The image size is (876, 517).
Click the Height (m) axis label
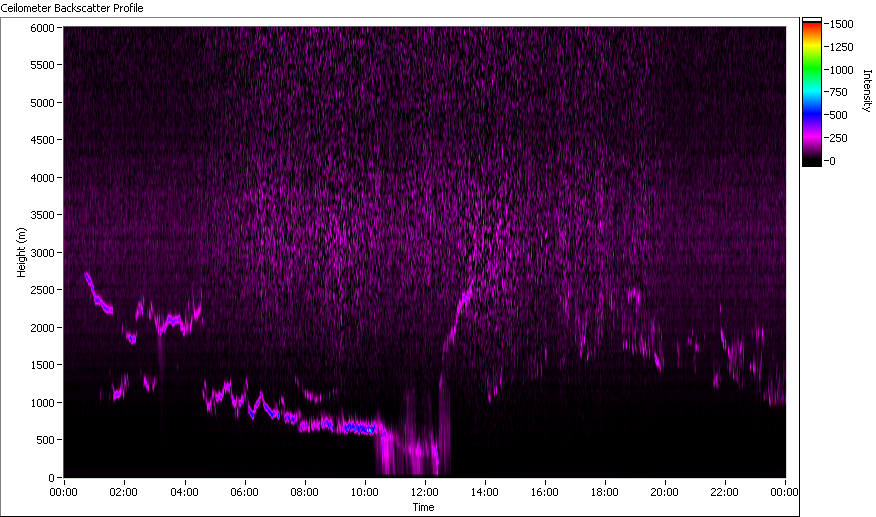click(21, 252)
